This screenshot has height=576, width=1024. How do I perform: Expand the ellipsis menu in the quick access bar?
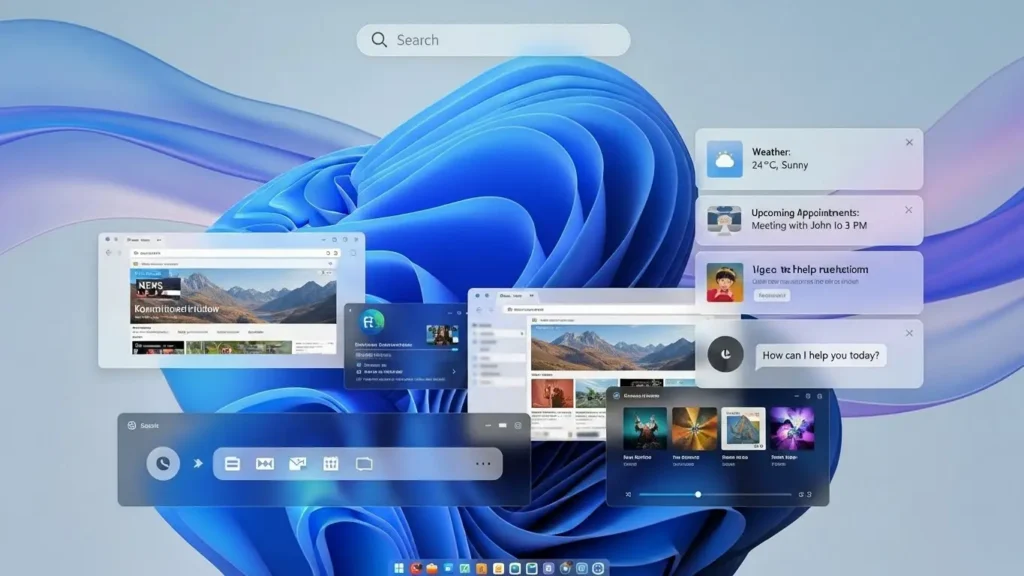pyautogui.click(x=482, y=462)
